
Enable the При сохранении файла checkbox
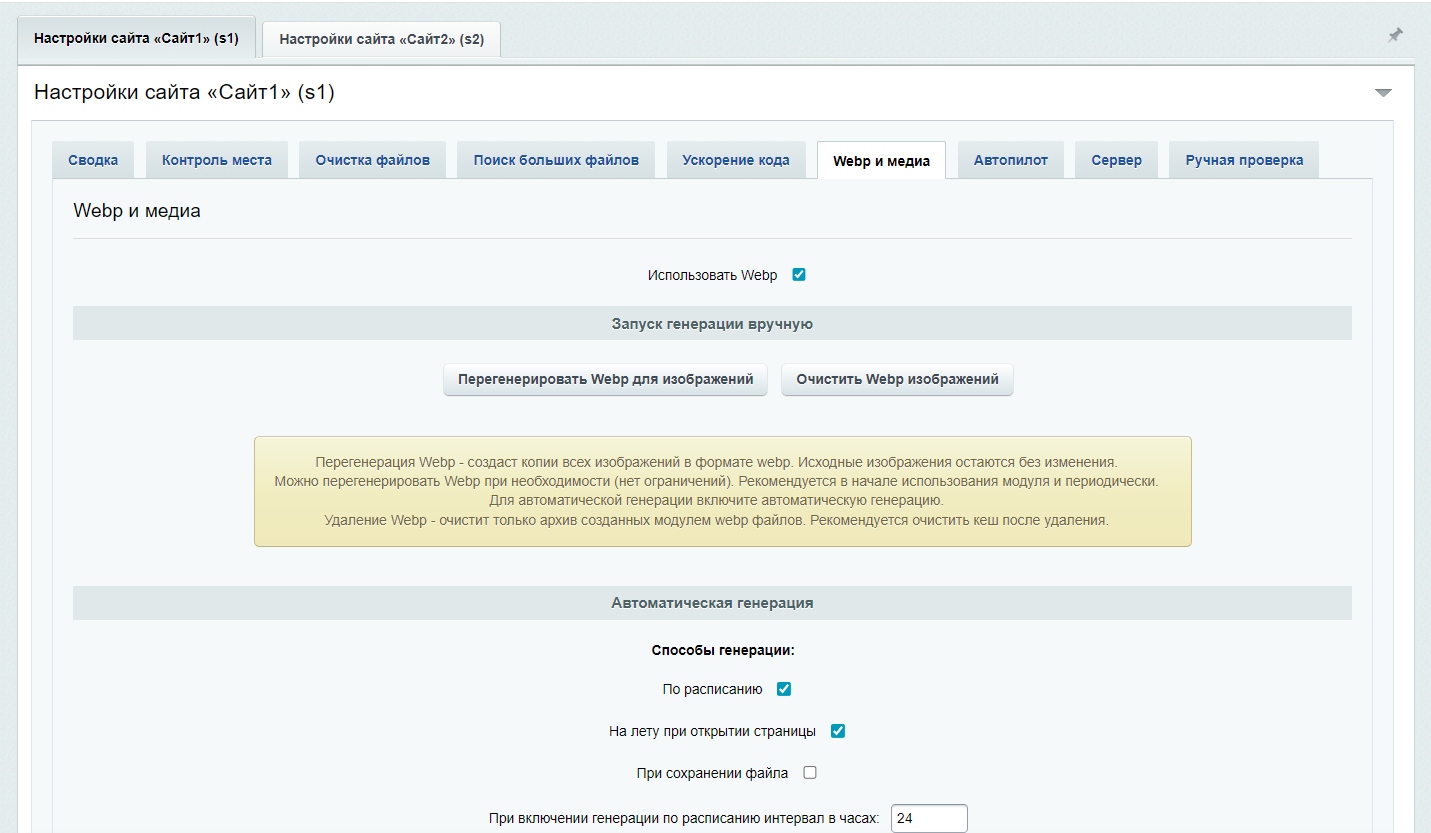(x=810, y=773)
